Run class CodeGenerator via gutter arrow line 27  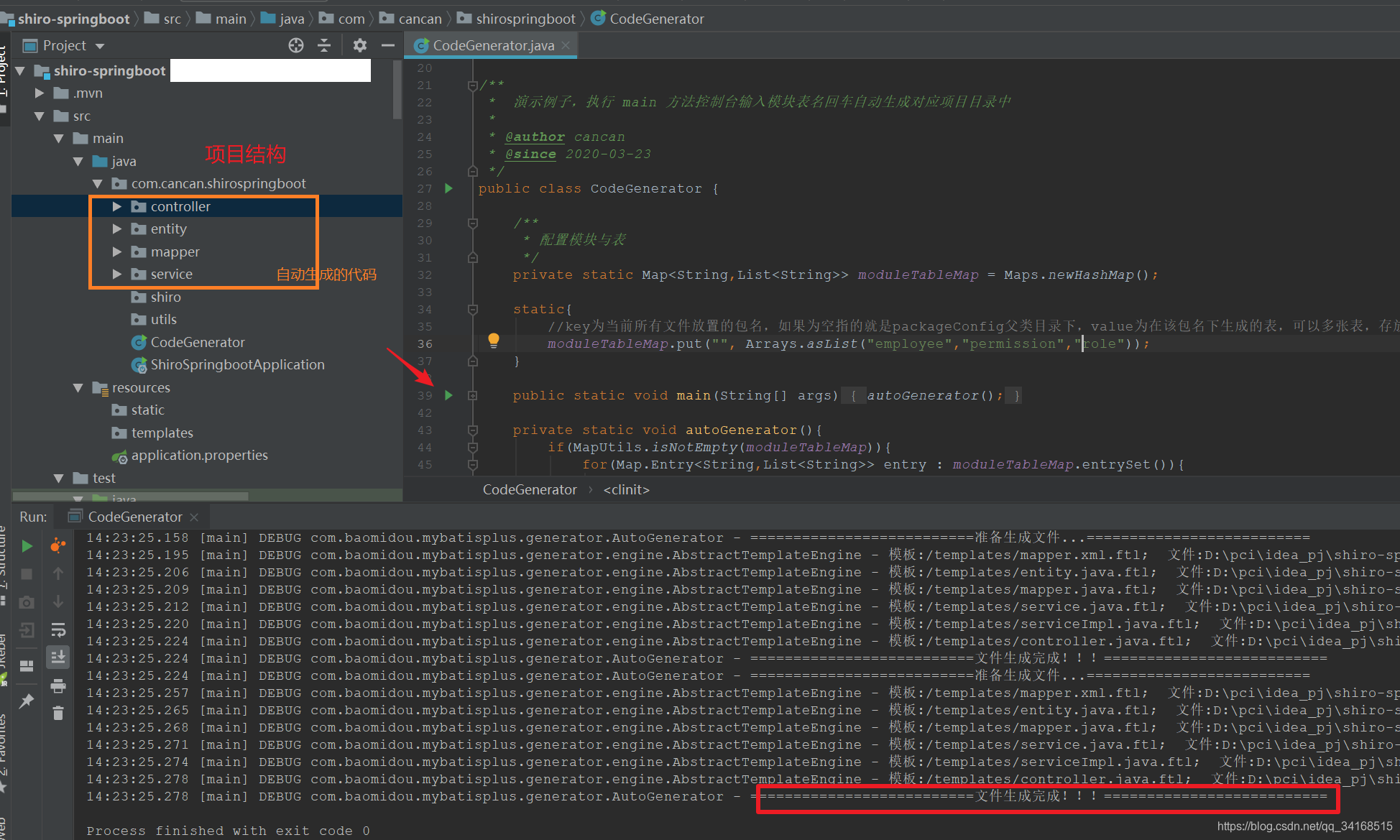tap(449, 188)
